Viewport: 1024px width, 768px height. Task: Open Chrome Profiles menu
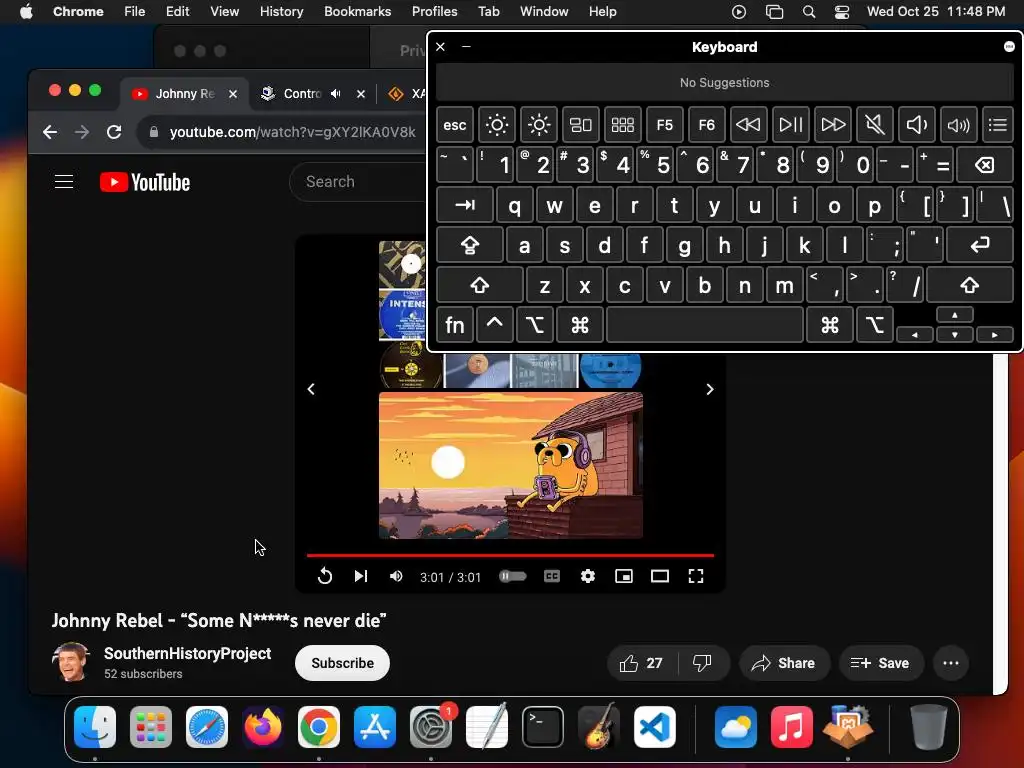click(x=434, y=11)
